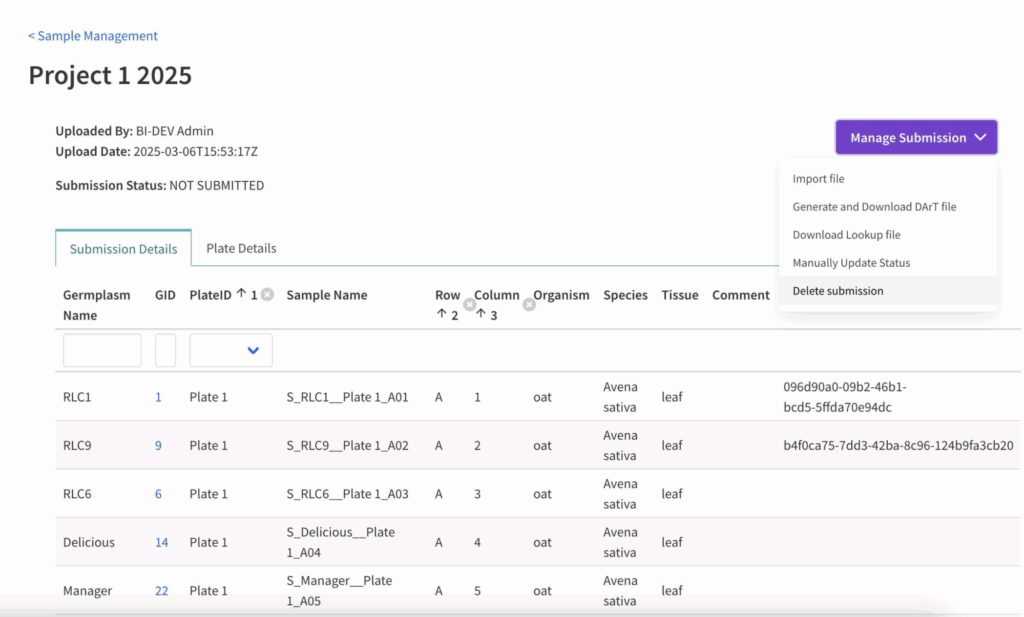1024x617 pixels.
Task: Clear the Row column sort via x icon
Action: (x=469, y=304)
